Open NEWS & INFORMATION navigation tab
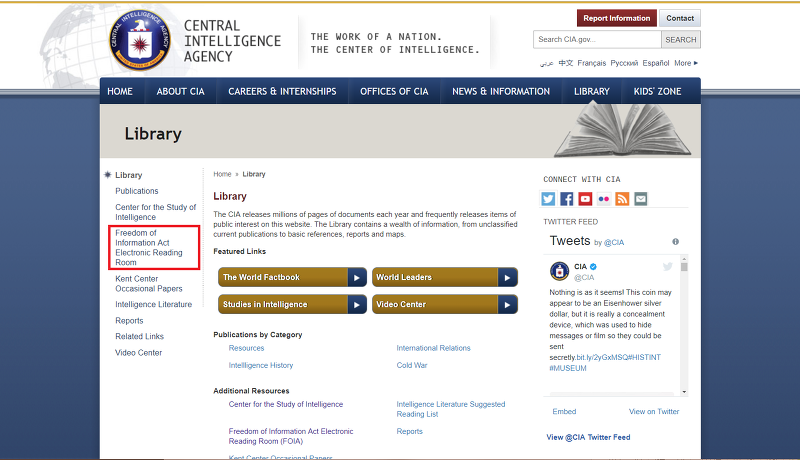The height and width of the screenshot is (460, 800). pyautogui.click(x=501, y=91)
